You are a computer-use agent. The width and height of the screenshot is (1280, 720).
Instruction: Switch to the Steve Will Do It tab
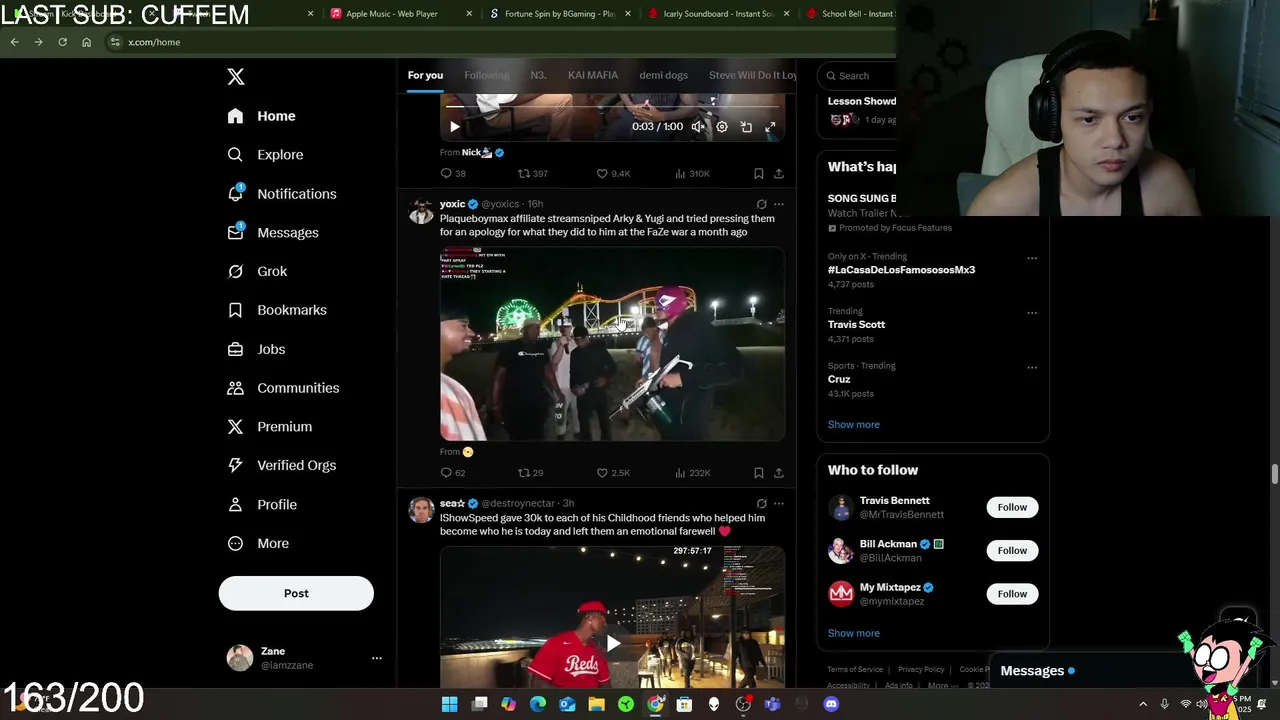(x=753, y=76)
